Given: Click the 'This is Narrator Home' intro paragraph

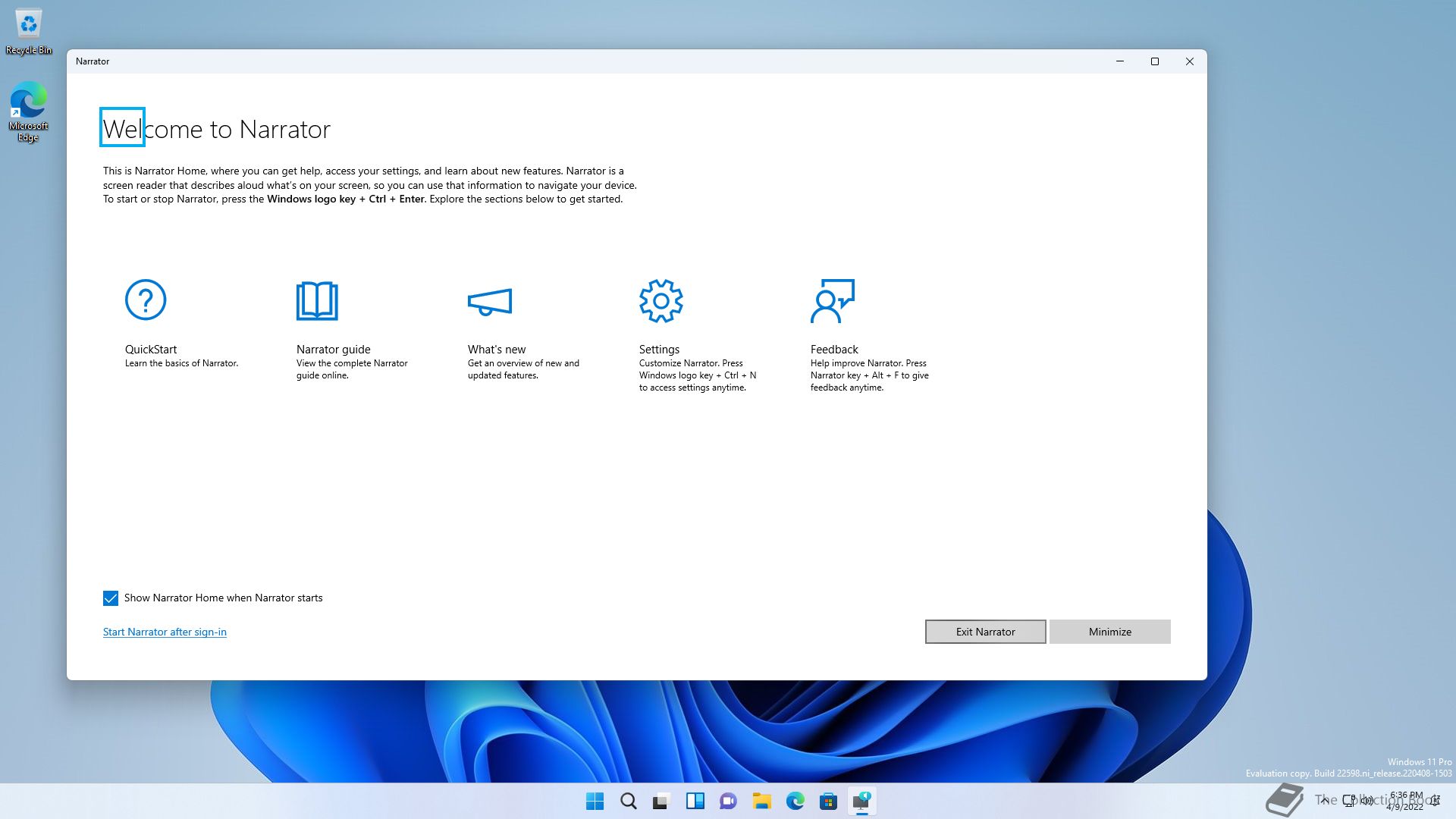Looking at the screenshot, I should click(x=370, y=185).
